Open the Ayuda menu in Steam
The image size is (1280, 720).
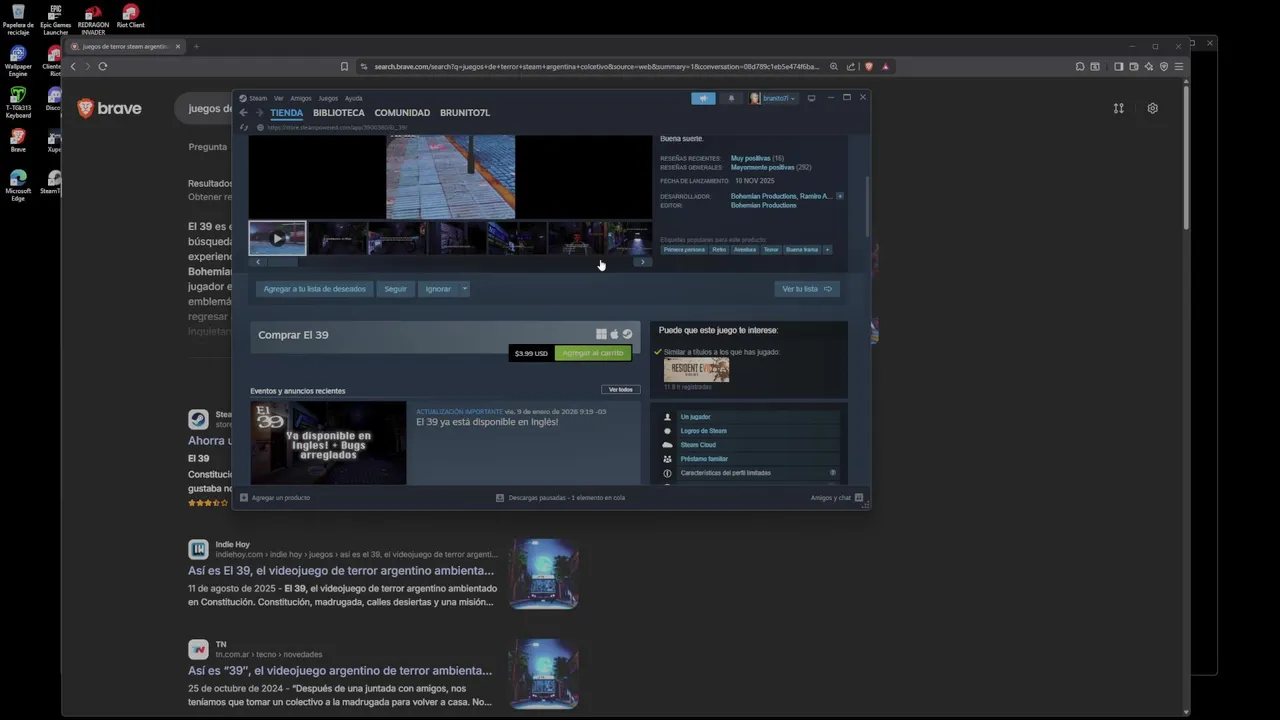(x=354, y=98)
